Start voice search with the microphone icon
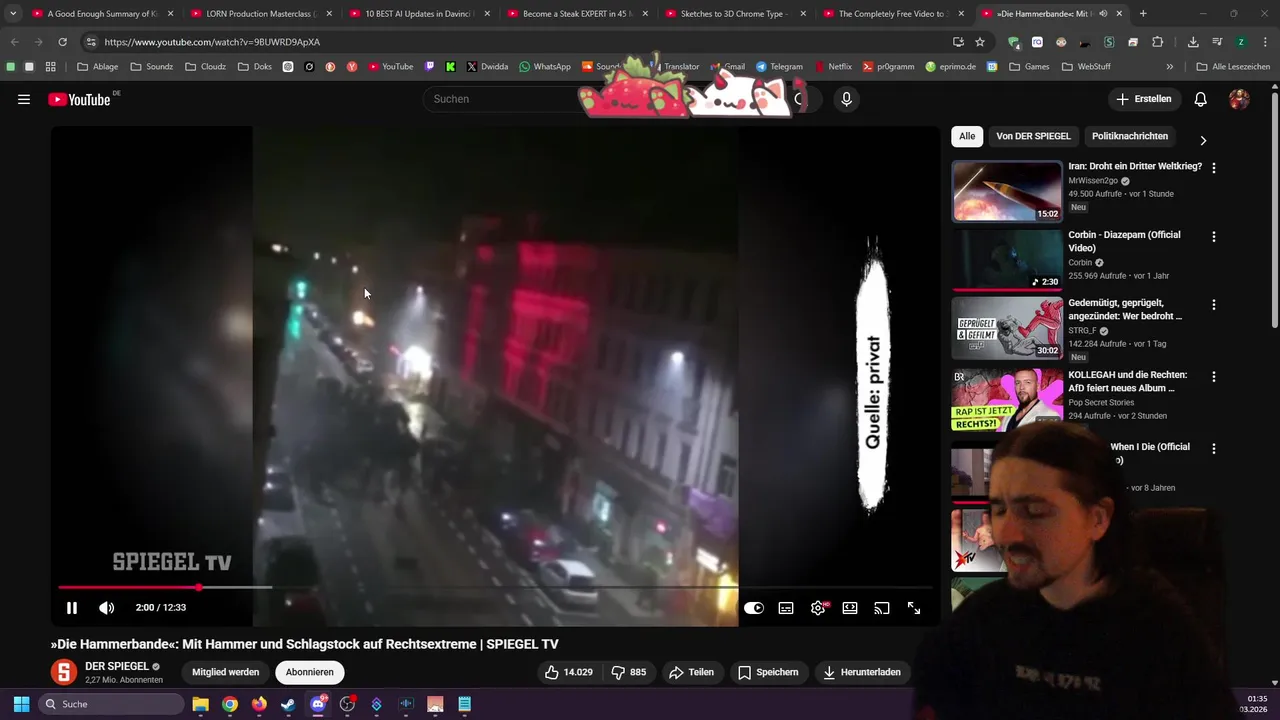This screenshot has height=720, width=1280. (846, 99)
